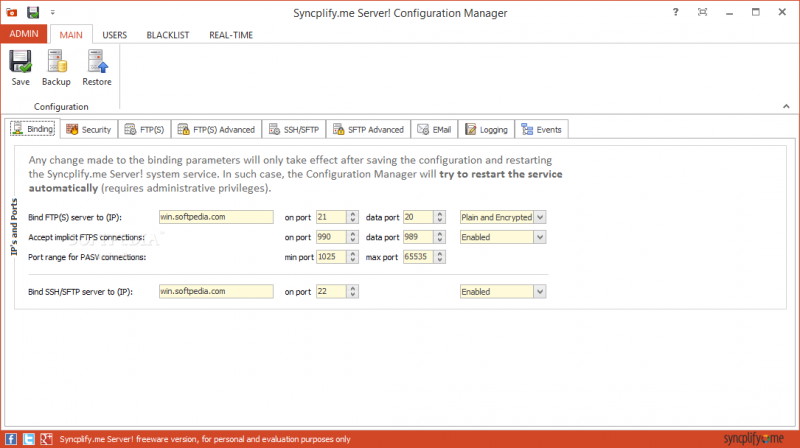Click the red app icon in title bar
This screenshot has height=448, width=800.
click(x=11, y=12)
